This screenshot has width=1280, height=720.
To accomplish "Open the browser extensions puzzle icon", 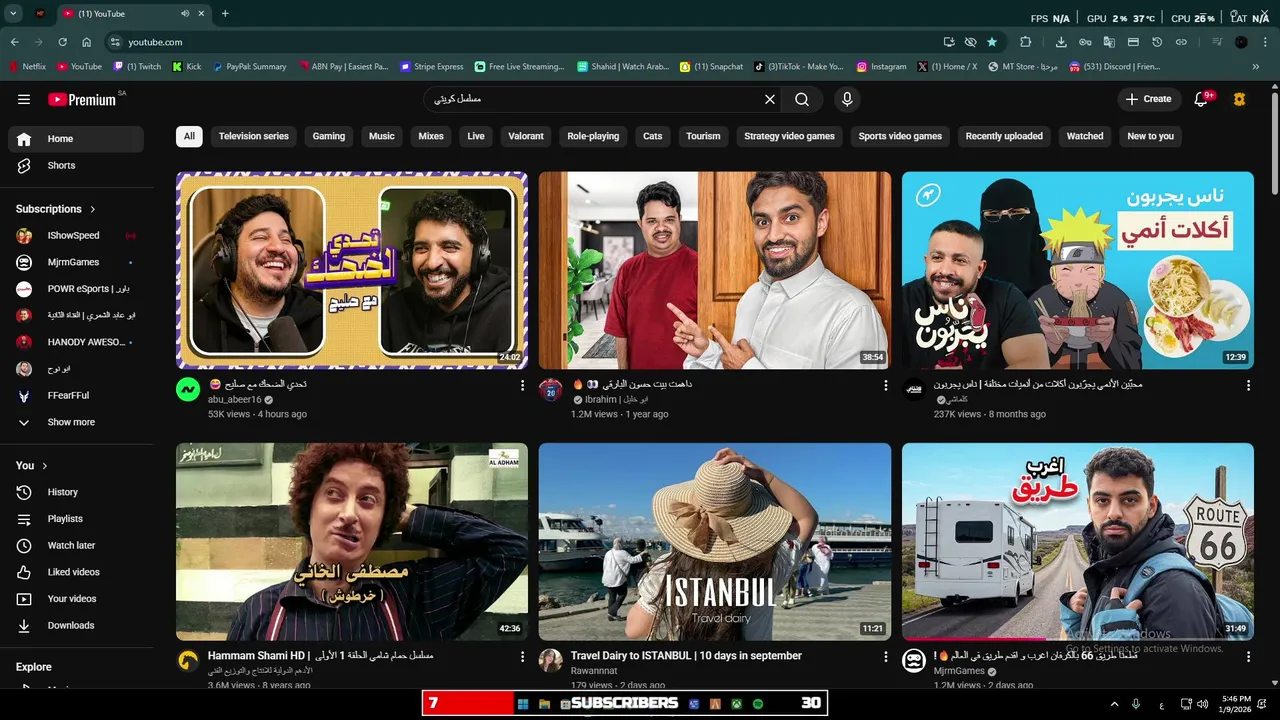I will [x=1025, y=42].
